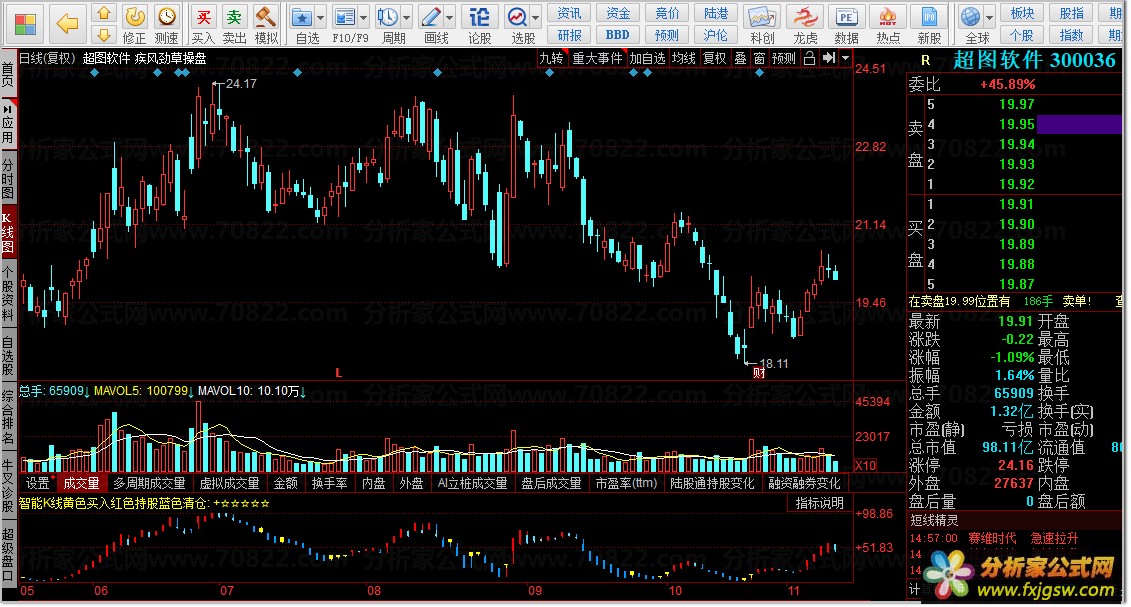
Task: Click the 选股 stock screener icon
Action: tap(517, 17)
